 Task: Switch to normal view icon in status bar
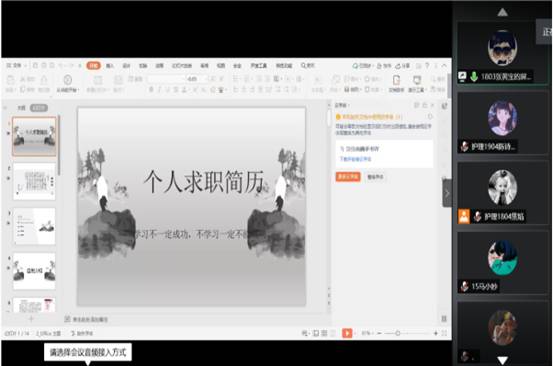pos(316,333)
